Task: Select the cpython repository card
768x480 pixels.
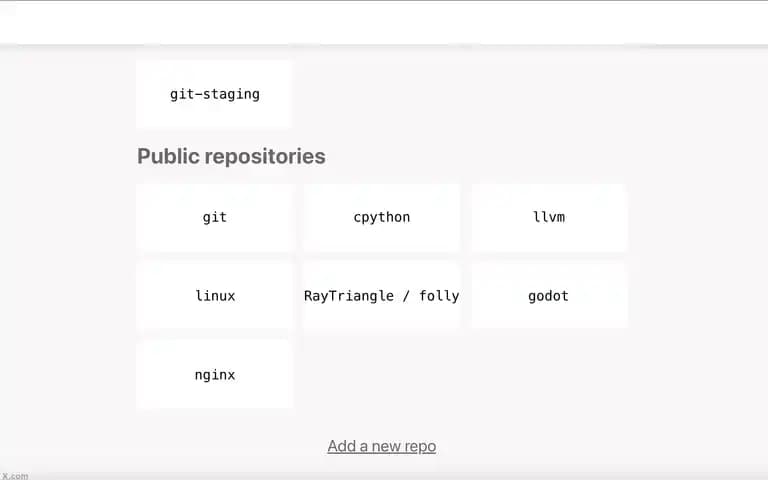Action: click(382, 217)
